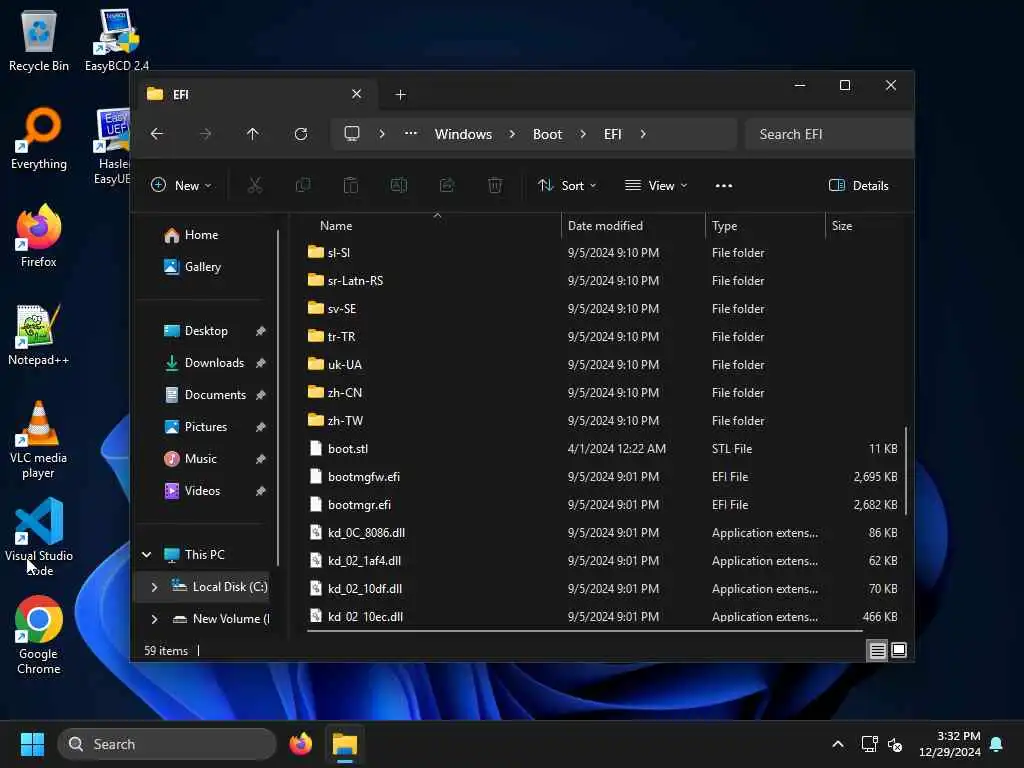Open EasyBCD 2.4 desktop shortcut
The height and width of the screenshot is (768, 1024).
tap(116, 40)
